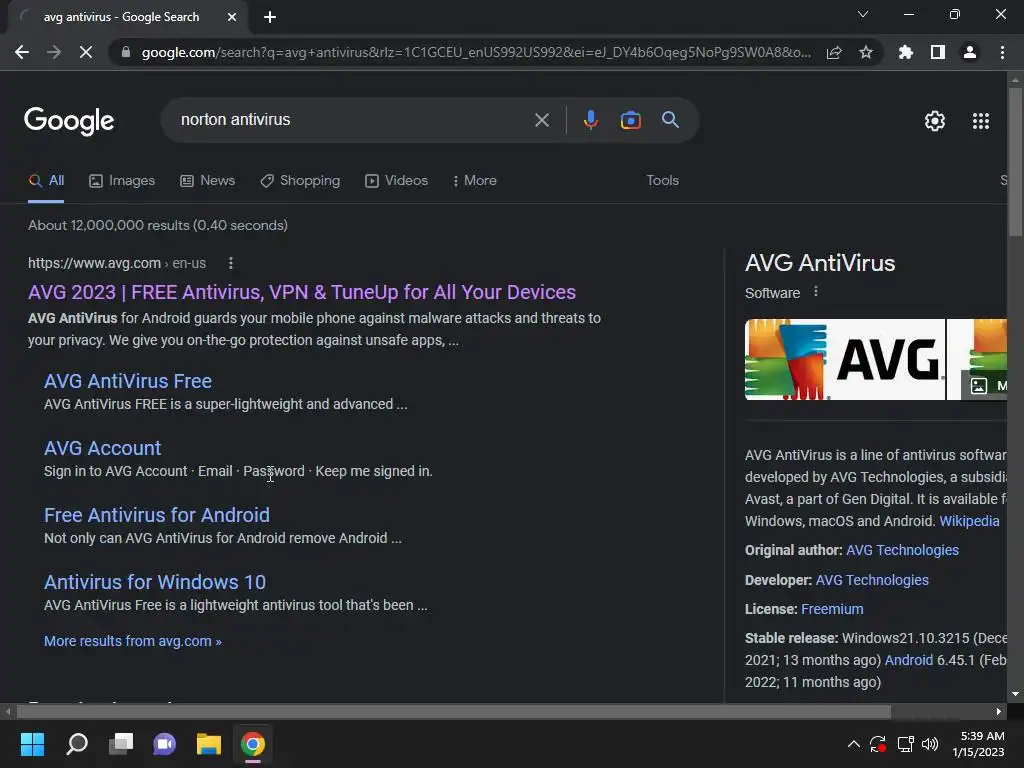
Task: Submit search with the magnifier icon
Action: (670, 120)
